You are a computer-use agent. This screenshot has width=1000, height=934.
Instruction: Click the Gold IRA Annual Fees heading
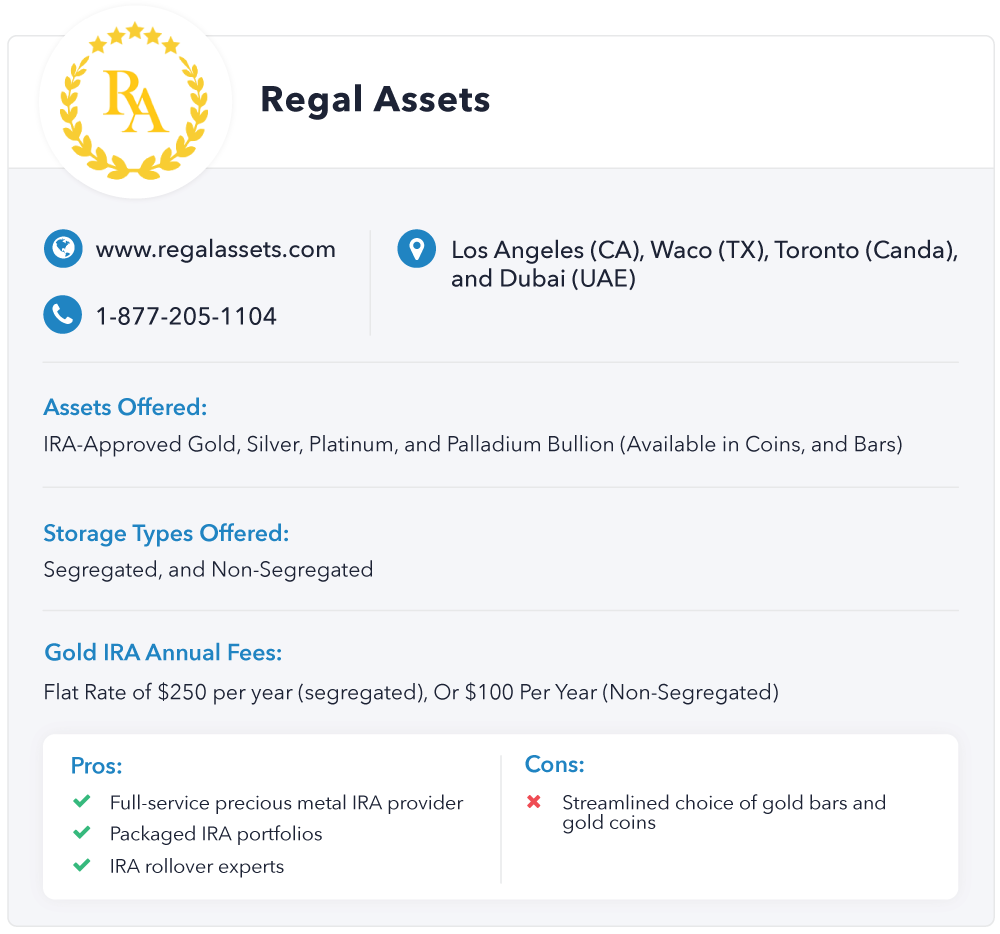point(163,652)
